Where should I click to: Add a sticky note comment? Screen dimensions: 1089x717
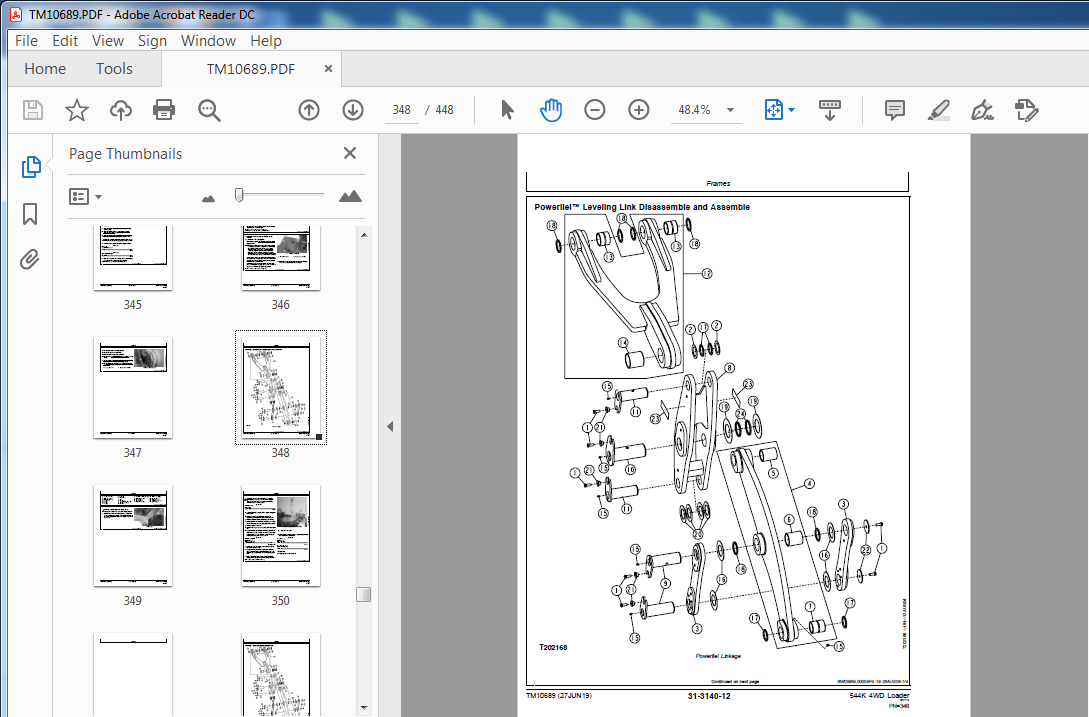(895, 110)
